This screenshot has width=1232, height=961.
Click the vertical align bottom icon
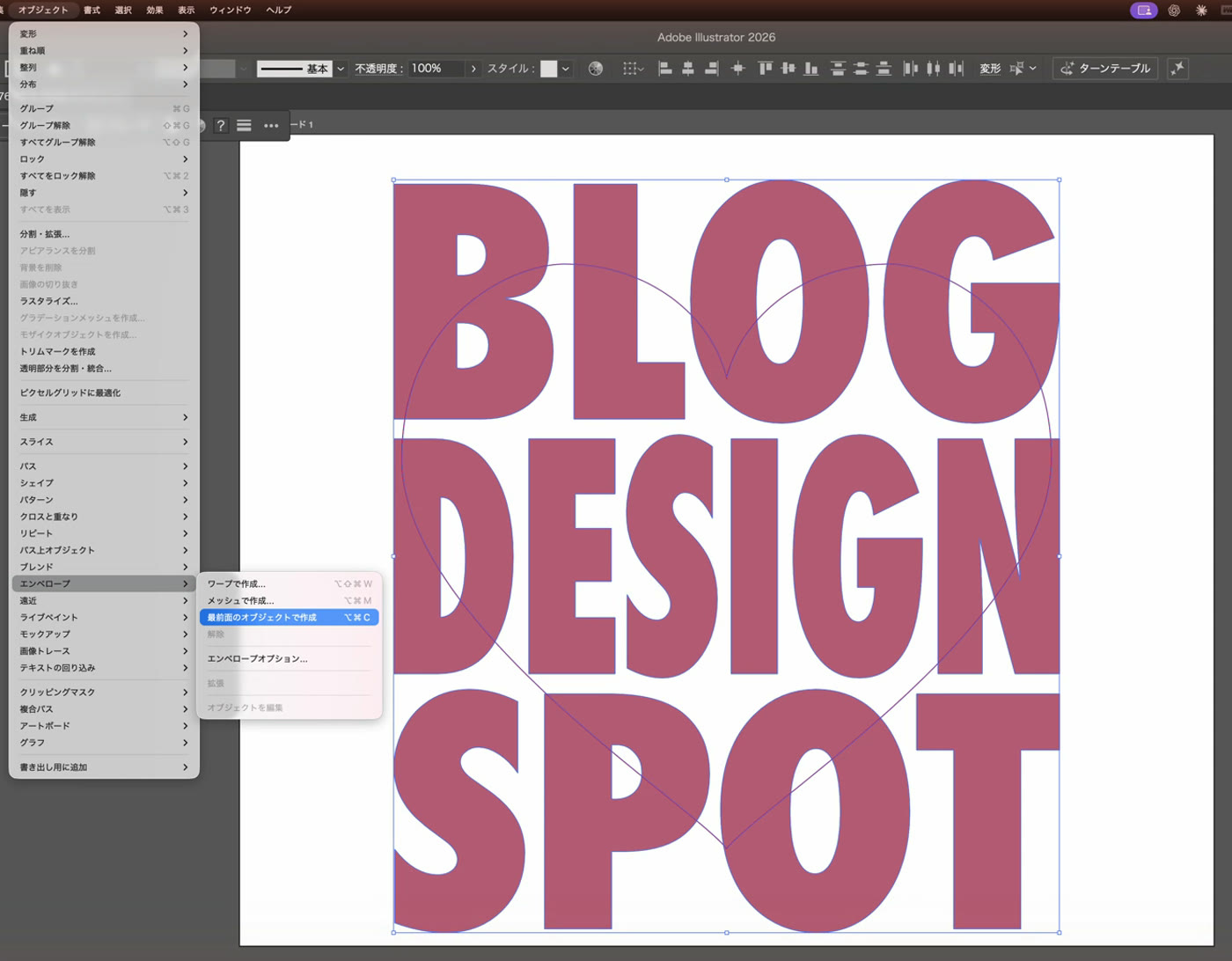click(811, 68)
